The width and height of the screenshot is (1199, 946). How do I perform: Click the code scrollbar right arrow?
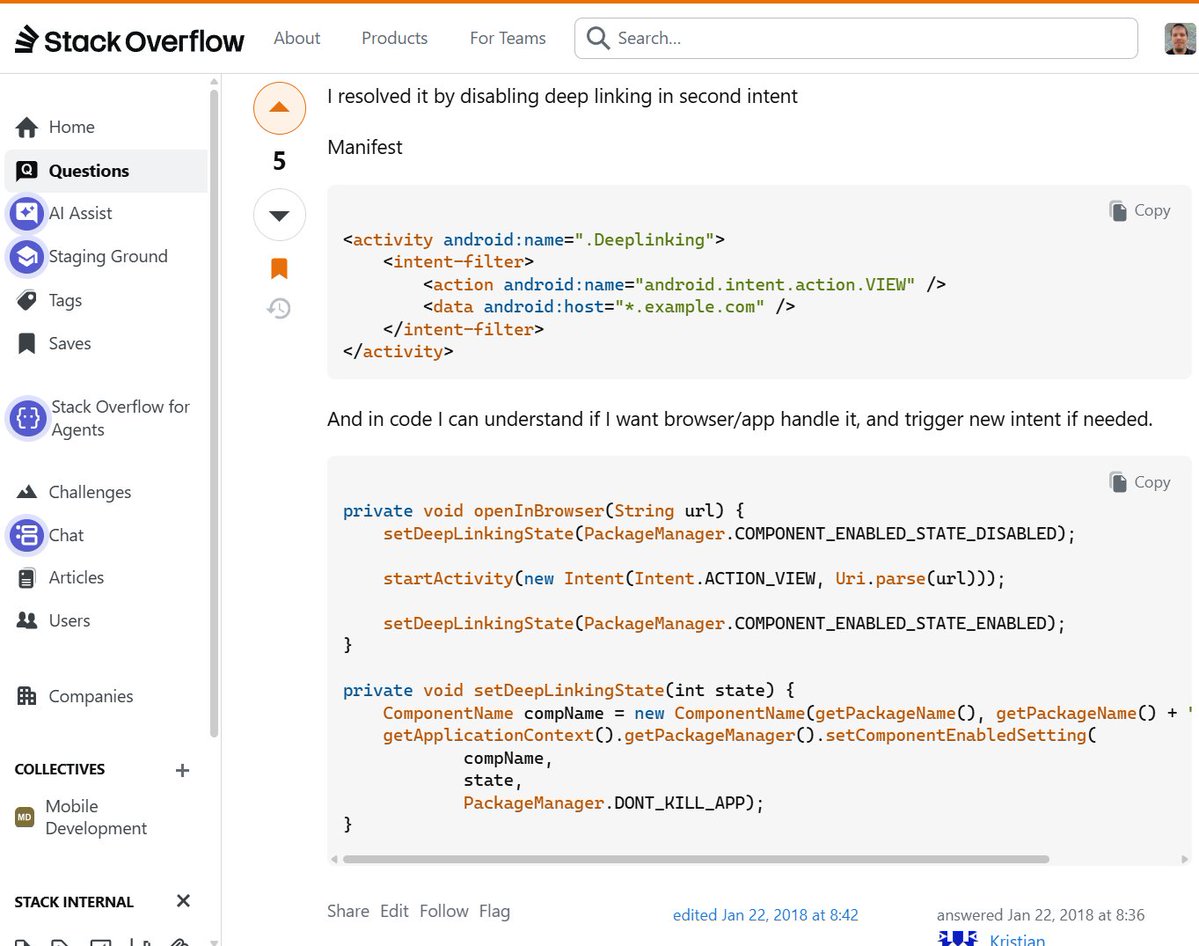1185,859
